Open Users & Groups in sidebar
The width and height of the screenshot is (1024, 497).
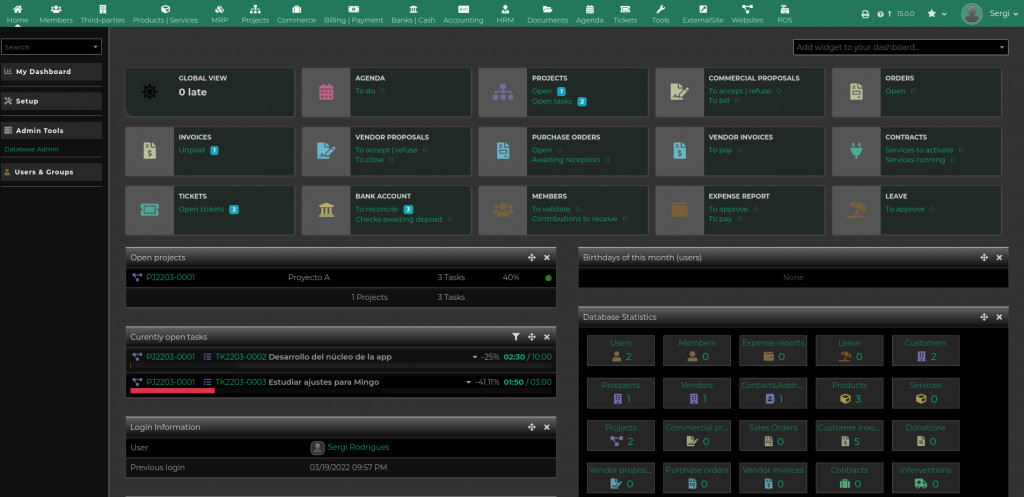tap(52, 172)
